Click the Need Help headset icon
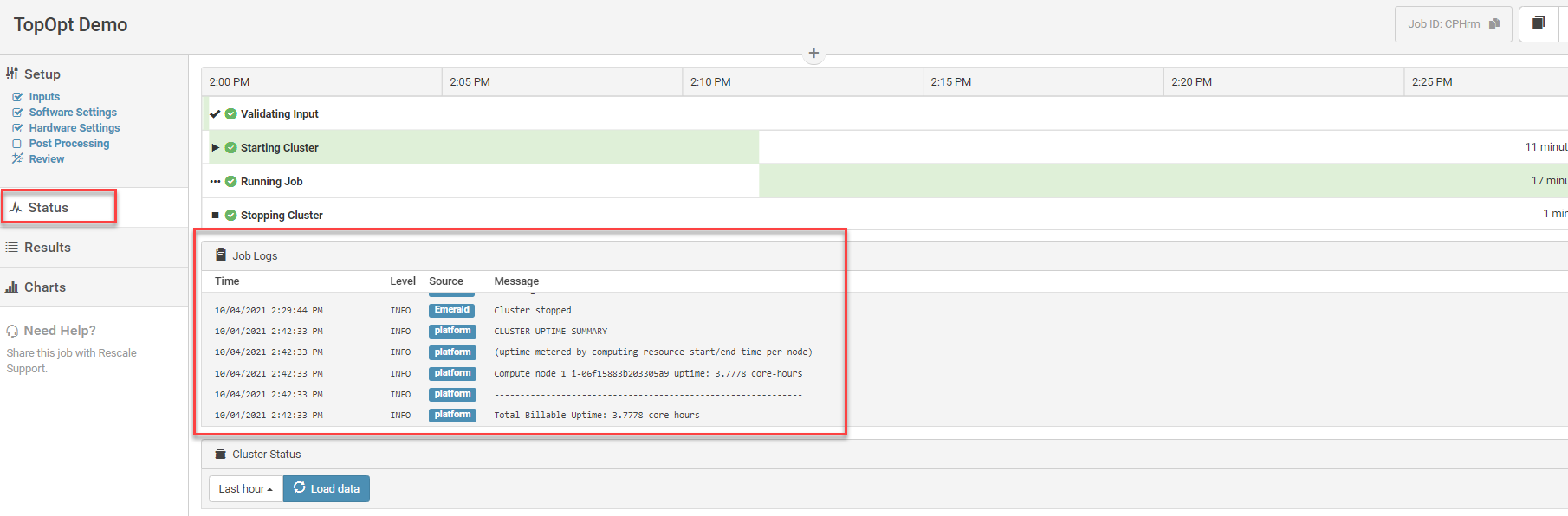This screenshot has width=1568, height=516. point(12,331)
